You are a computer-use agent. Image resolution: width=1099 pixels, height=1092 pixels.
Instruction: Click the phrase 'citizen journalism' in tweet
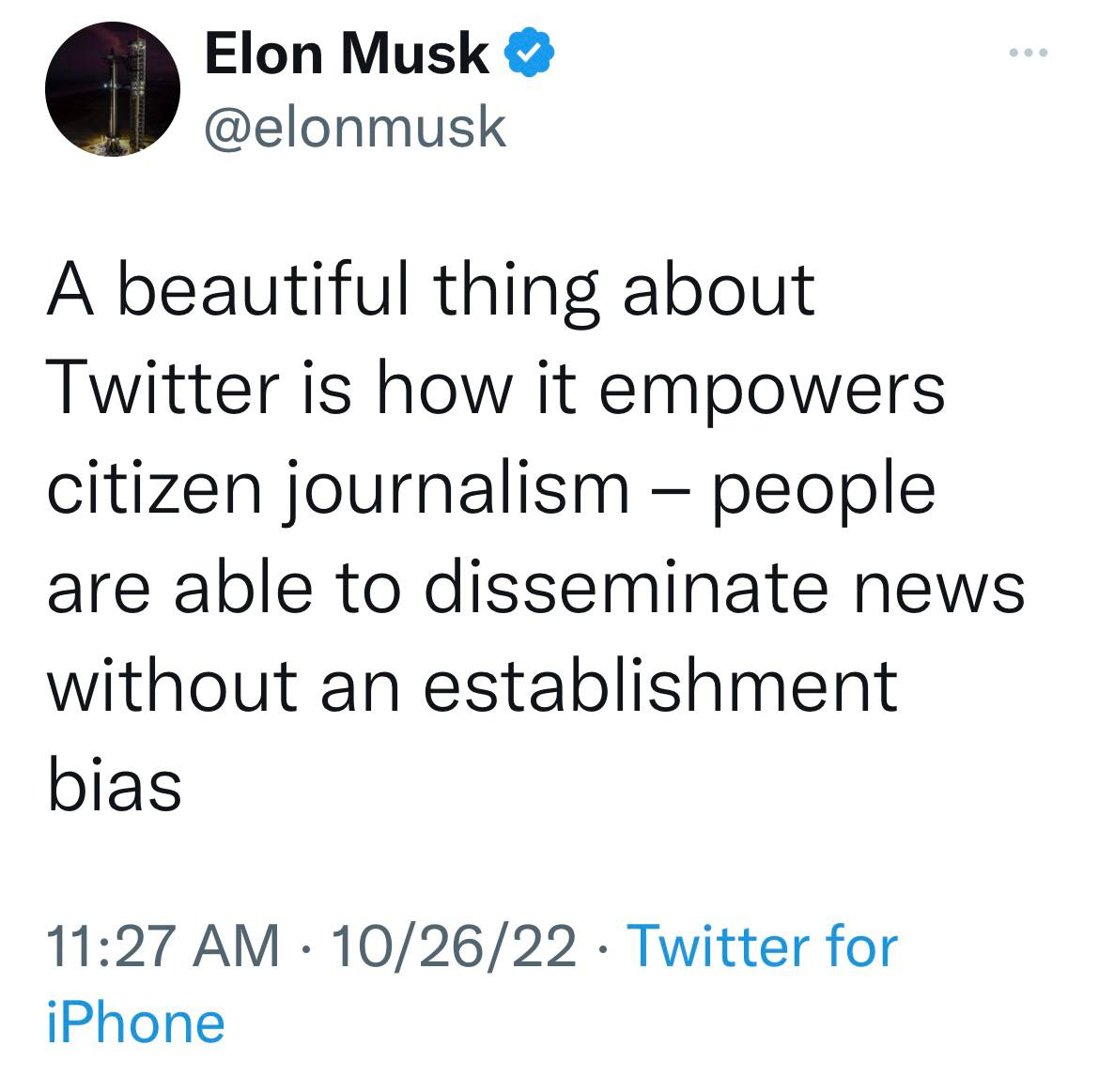click(x=338, y=488)
